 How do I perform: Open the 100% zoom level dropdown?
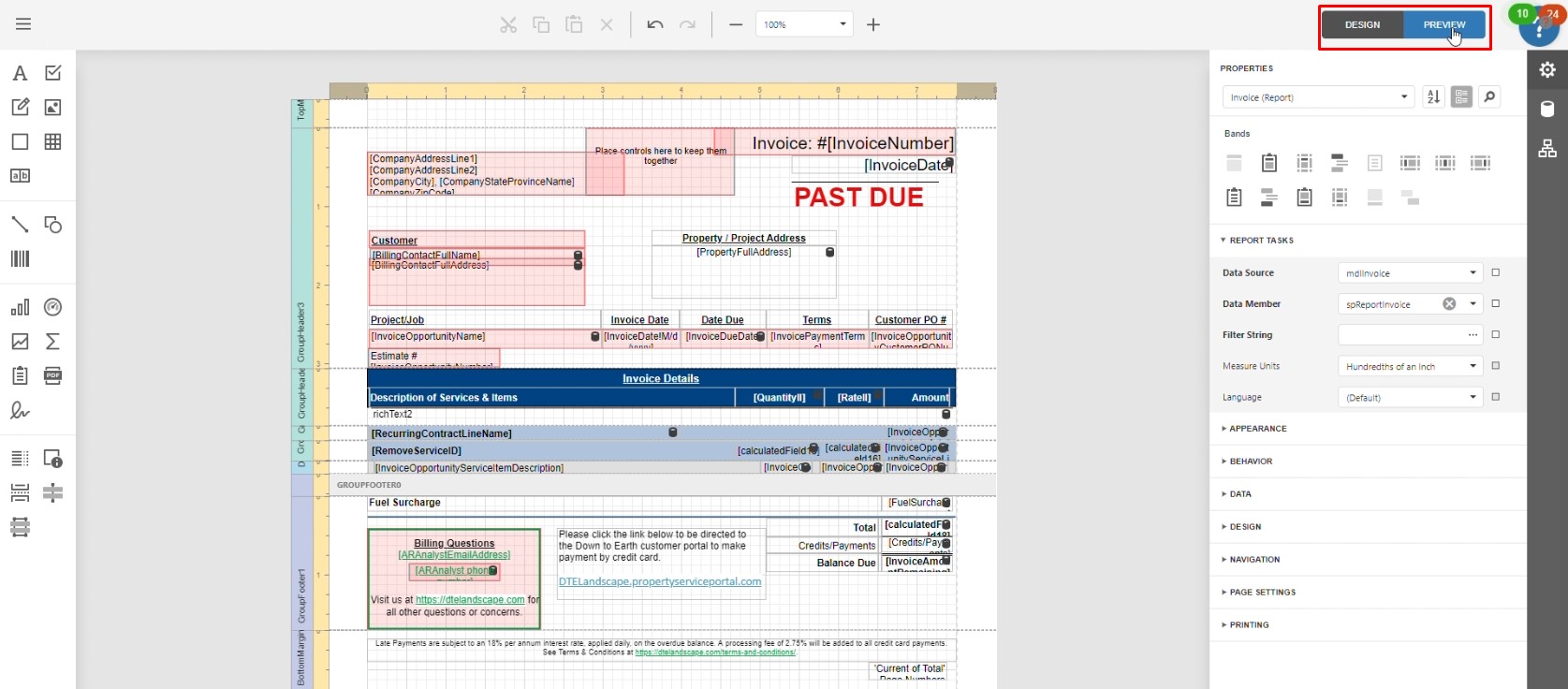[805, 24]
